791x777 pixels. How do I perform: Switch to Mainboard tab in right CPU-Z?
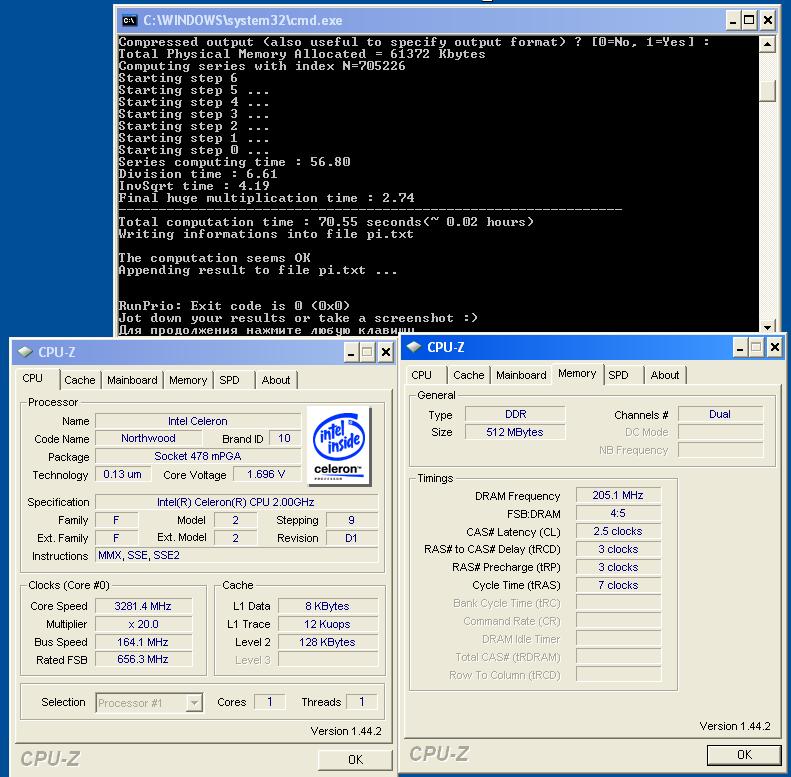(x=521, y=375)
